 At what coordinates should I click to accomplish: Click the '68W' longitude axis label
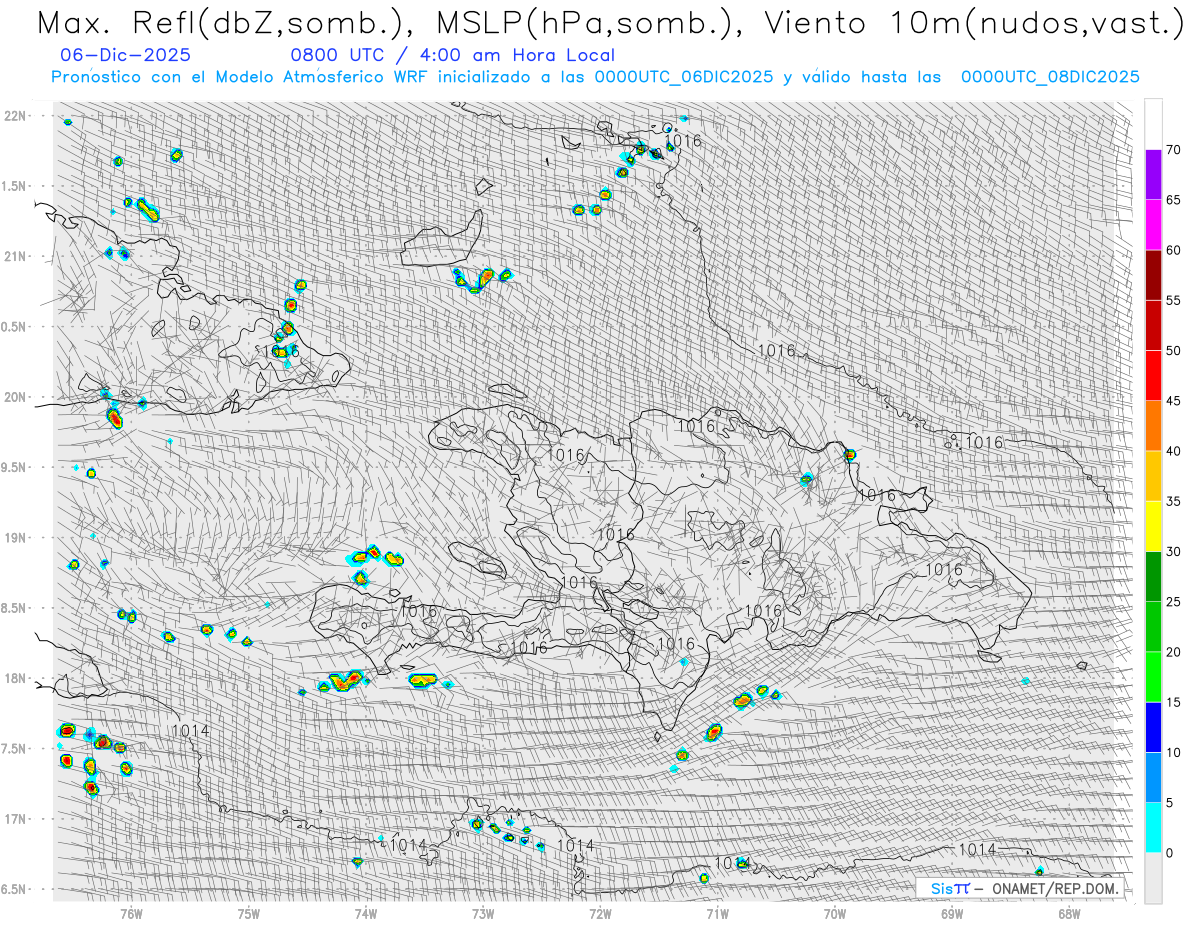pos(1068,913)
